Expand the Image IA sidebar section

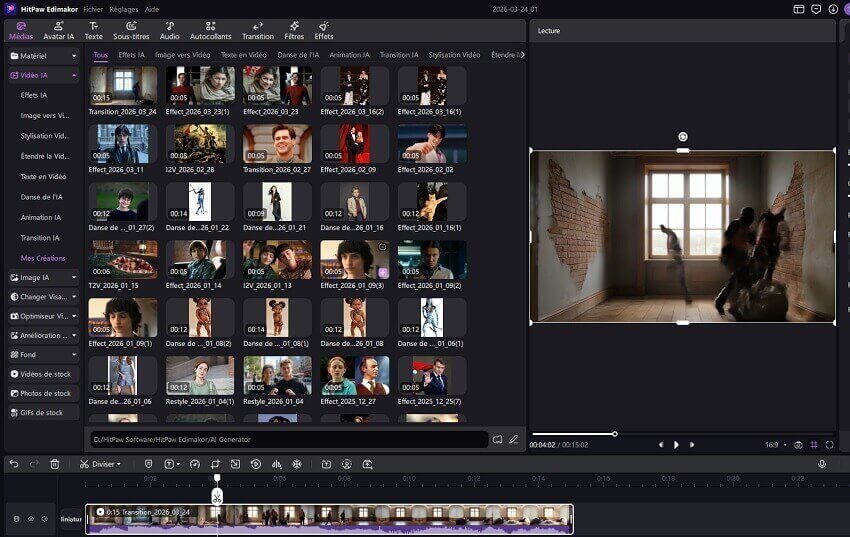pos(43,277)
